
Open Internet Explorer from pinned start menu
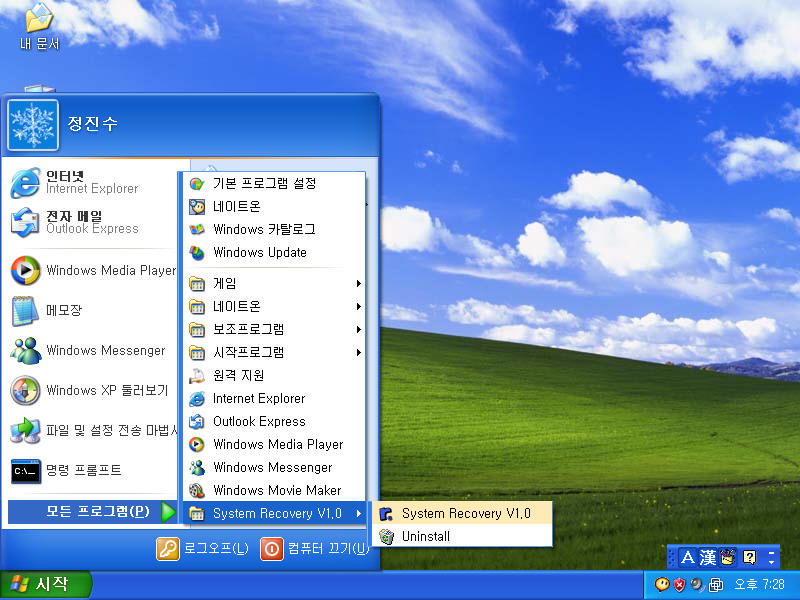coord(92,183)
